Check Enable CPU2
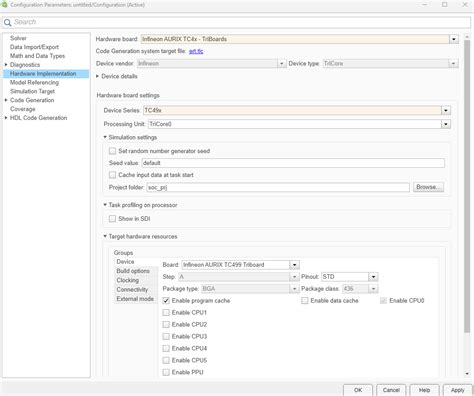The image size is (474, 396). (x=166, y=325)
